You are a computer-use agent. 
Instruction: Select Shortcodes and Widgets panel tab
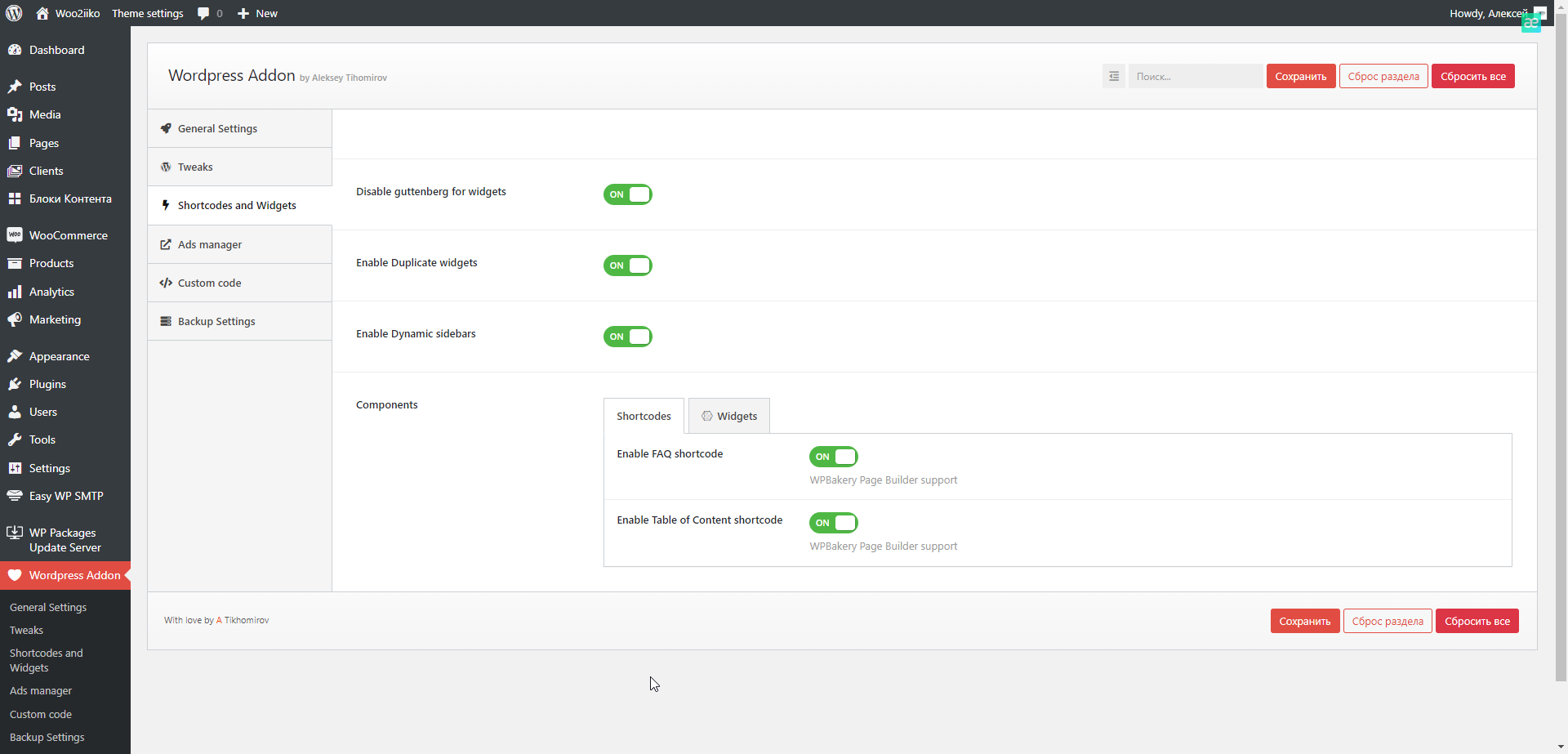tap(239, 205)
